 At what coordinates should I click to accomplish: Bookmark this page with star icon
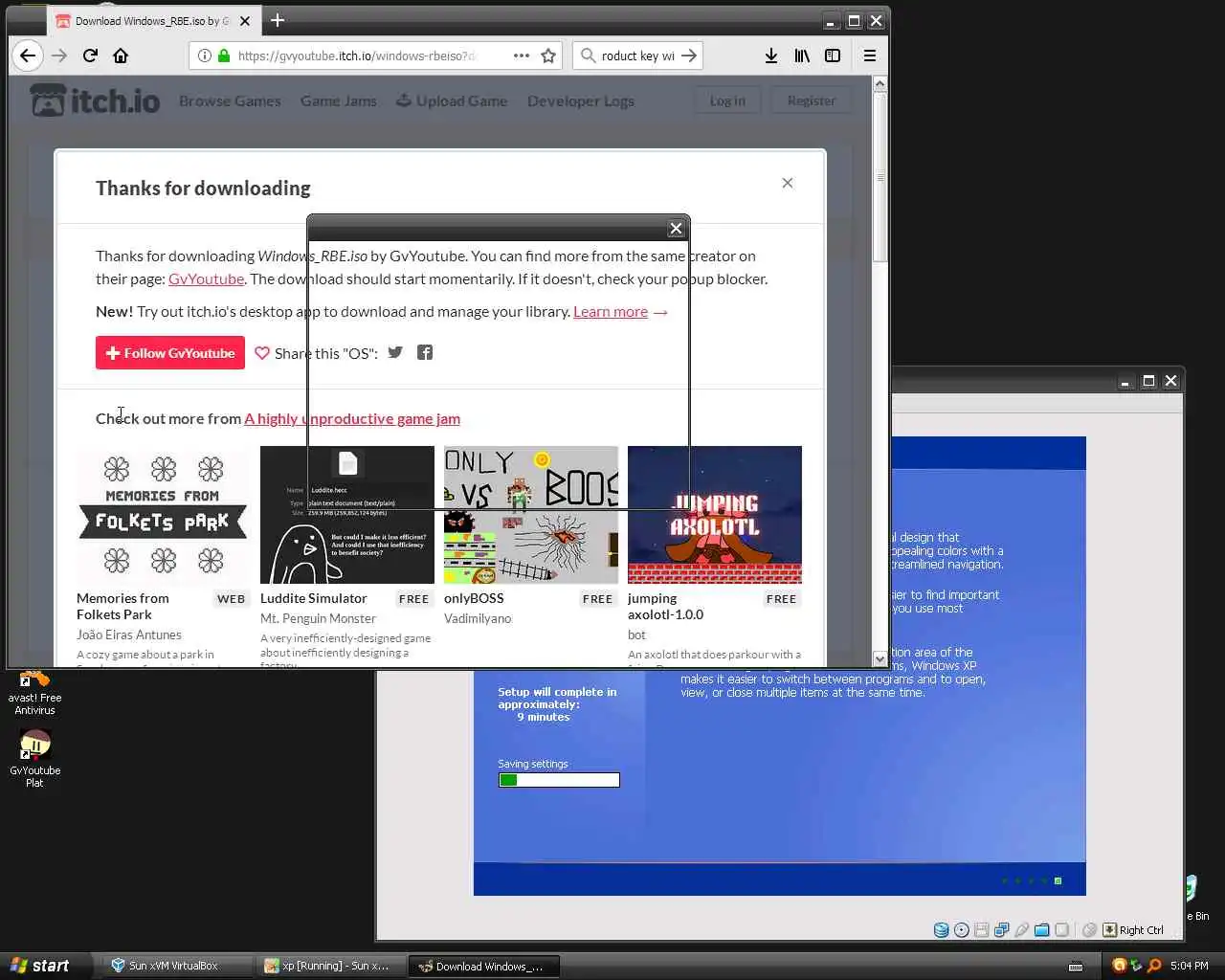[x=548, y=56]
